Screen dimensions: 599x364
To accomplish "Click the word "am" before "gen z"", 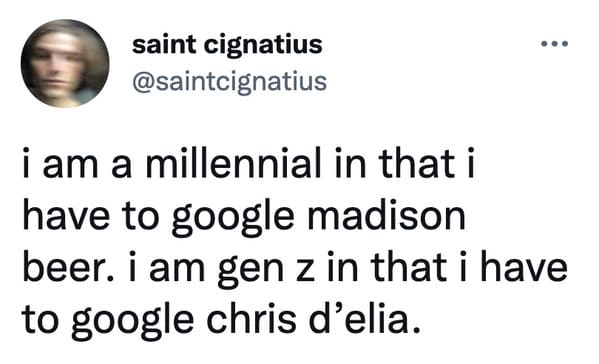I will click(178, 269).
